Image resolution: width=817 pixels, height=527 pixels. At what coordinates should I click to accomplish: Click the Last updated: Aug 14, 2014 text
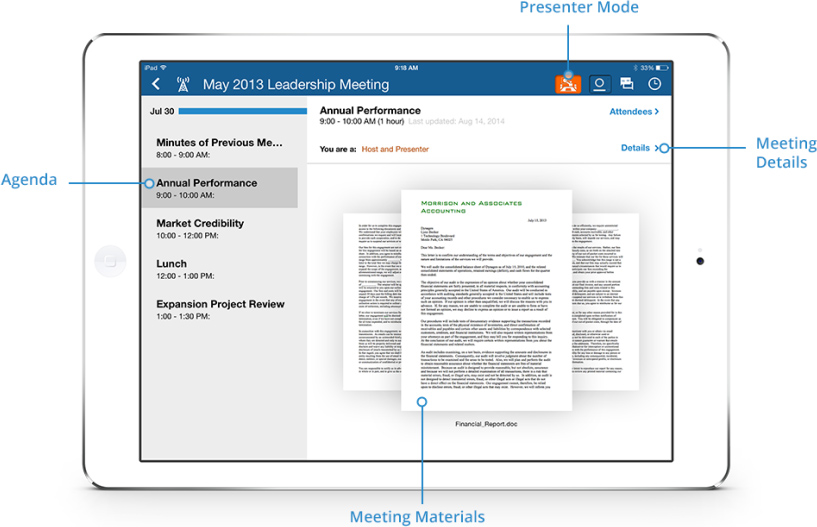[x=456, y=121]
